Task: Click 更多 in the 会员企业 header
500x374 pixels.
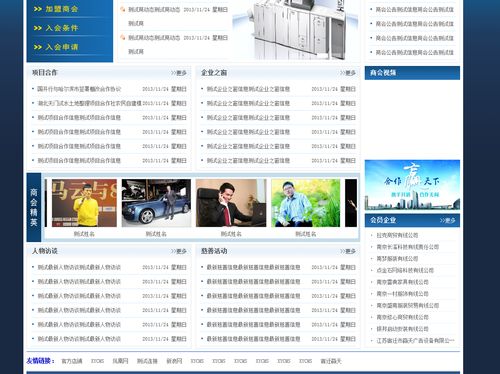Action: click(447, 220)
